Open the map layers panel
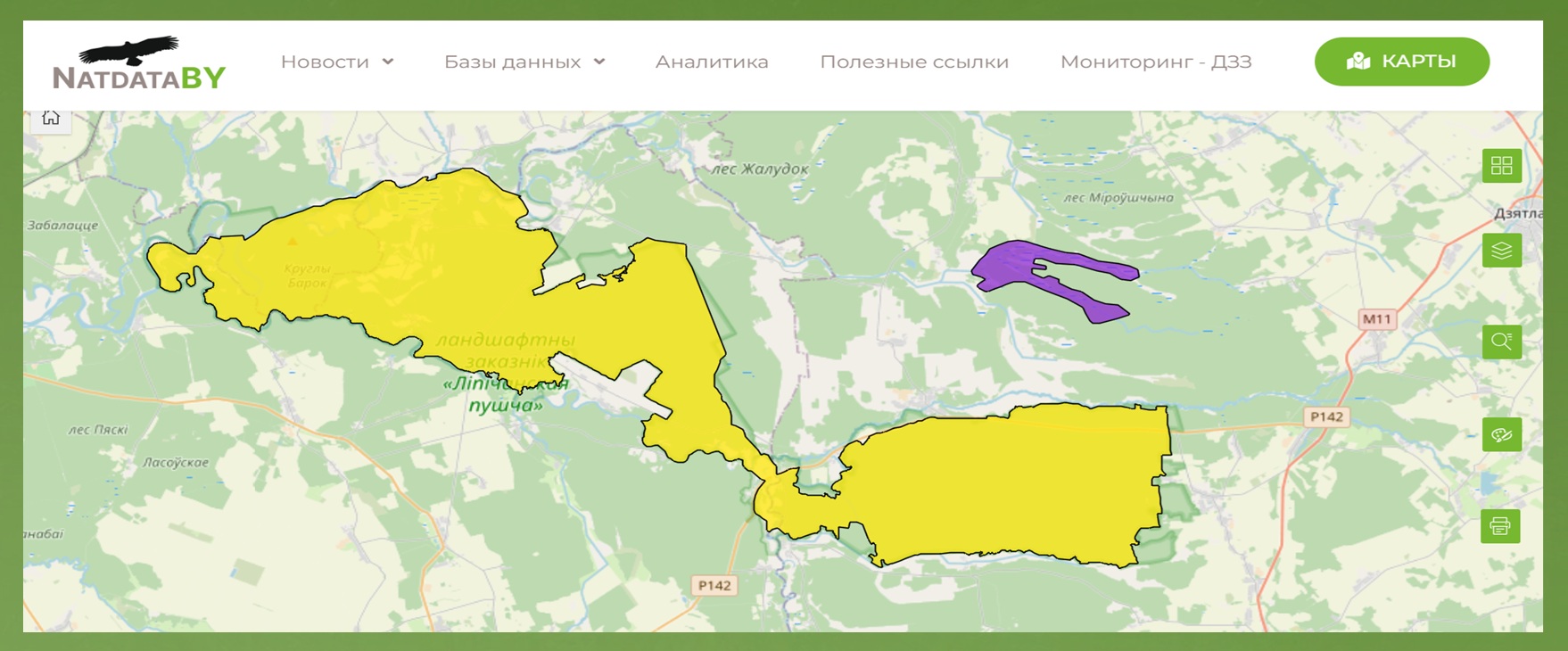Viewport: 1568px width, 651px height. click(x=1501, y=251)
